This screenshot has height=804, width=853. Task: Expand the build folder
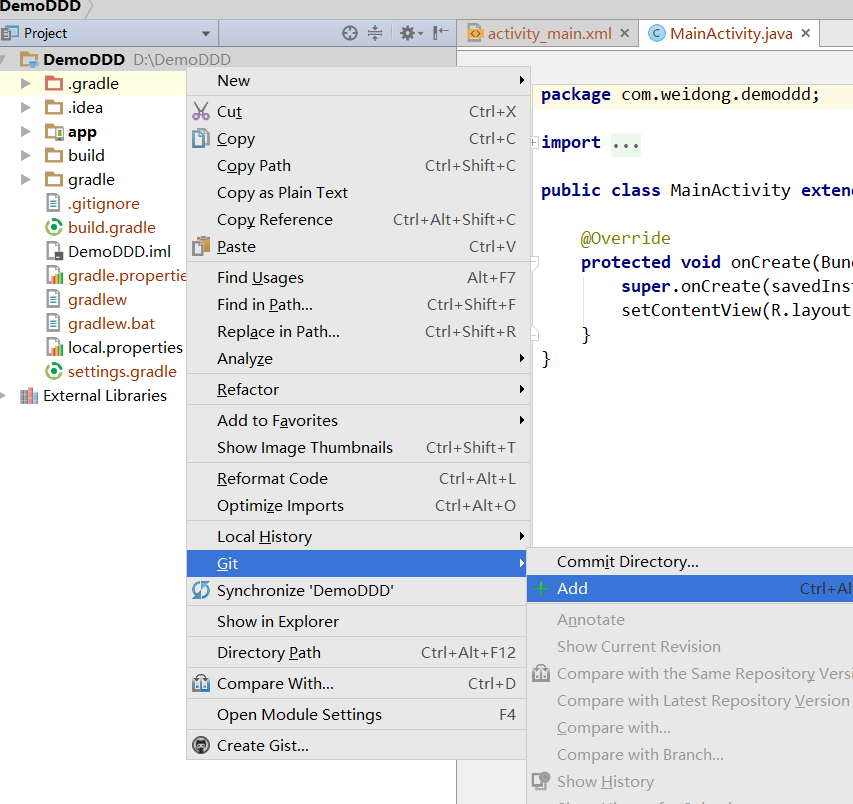[26, 155]
